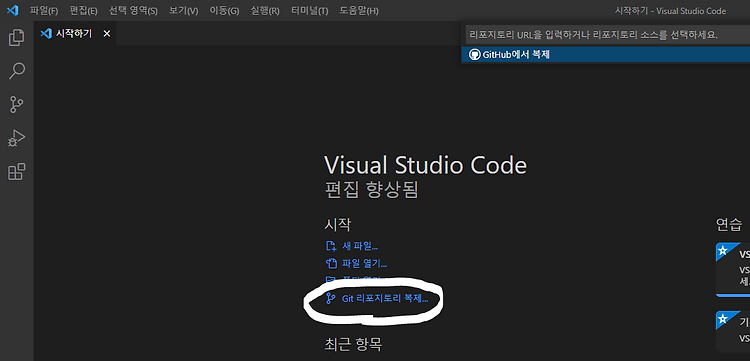
Task: Open the Search view in activity bar
Action: [17, 71]
